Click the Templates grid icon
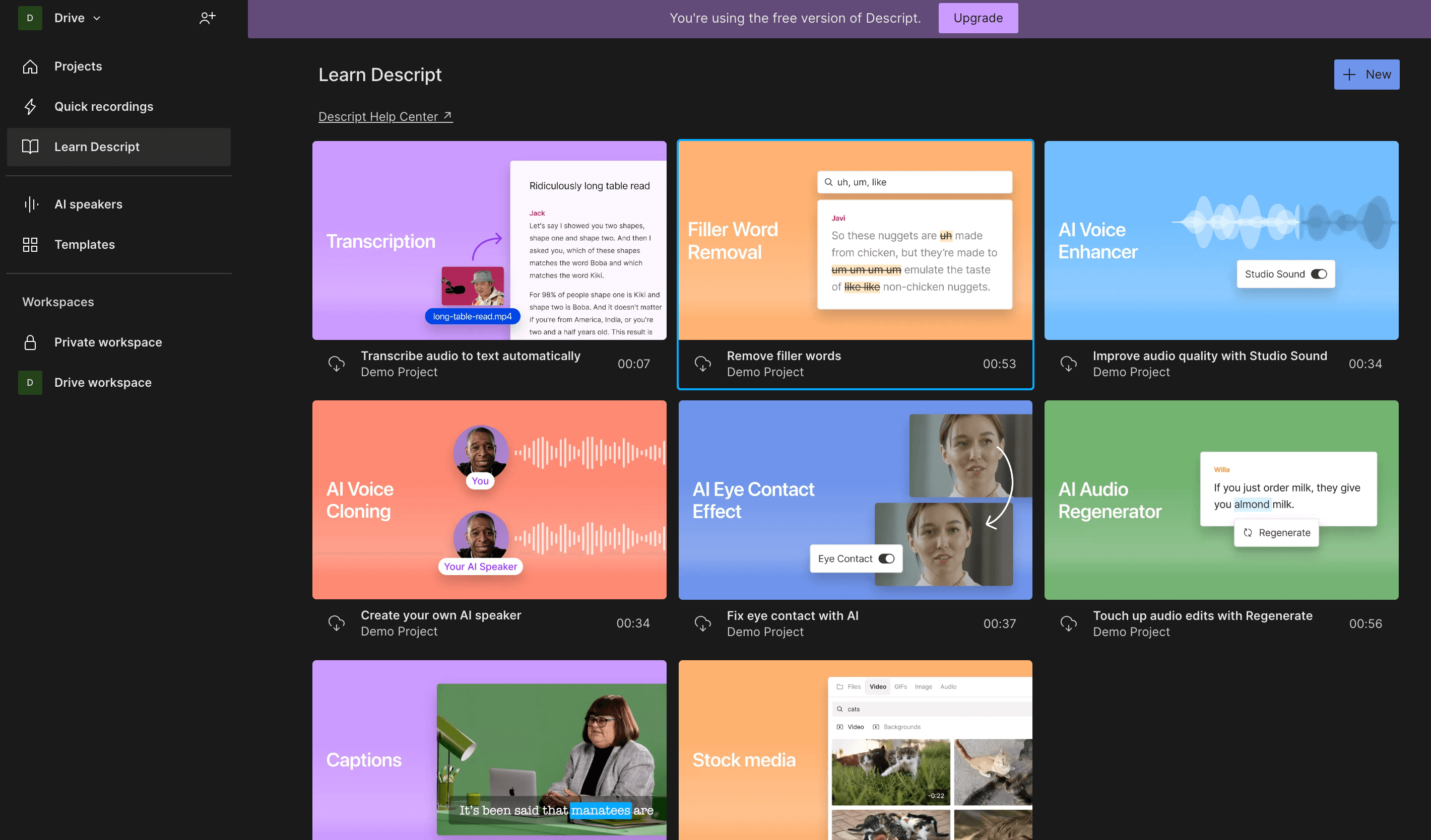Screen dimensions: 1431x840 point(30,245)
